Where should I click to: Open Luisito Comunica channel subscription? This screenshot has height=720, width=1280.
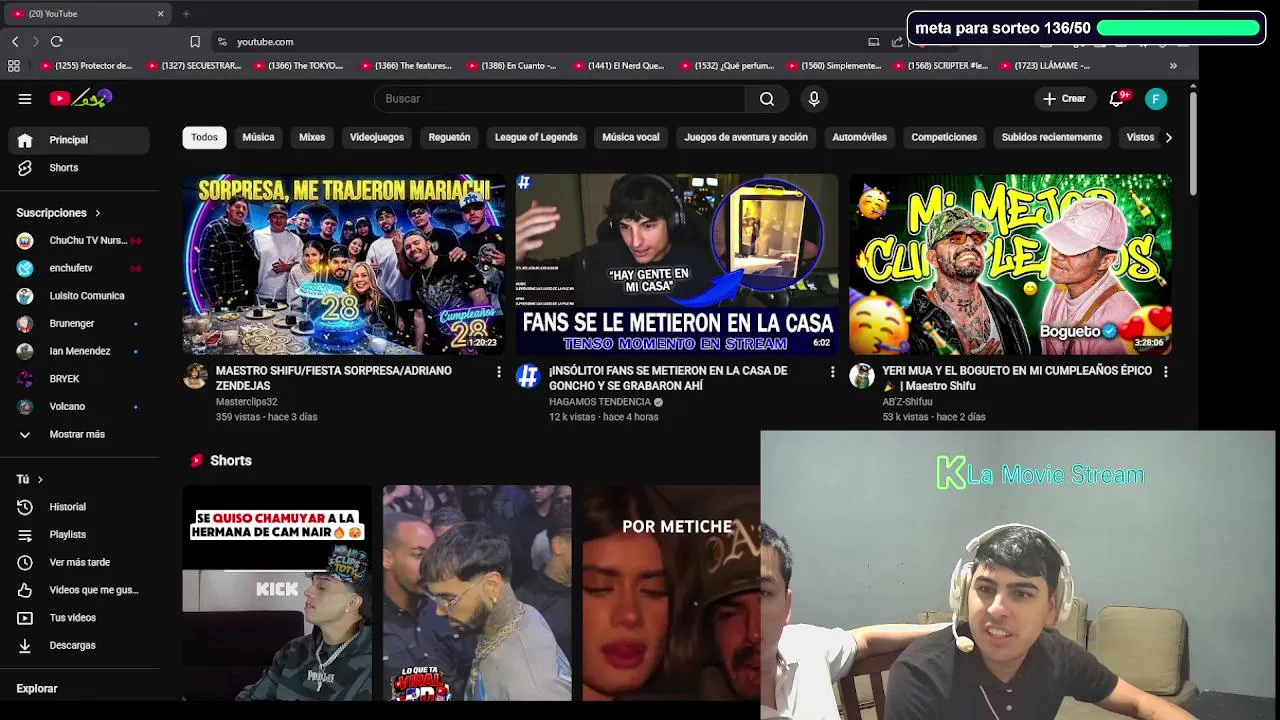(79, 296)
